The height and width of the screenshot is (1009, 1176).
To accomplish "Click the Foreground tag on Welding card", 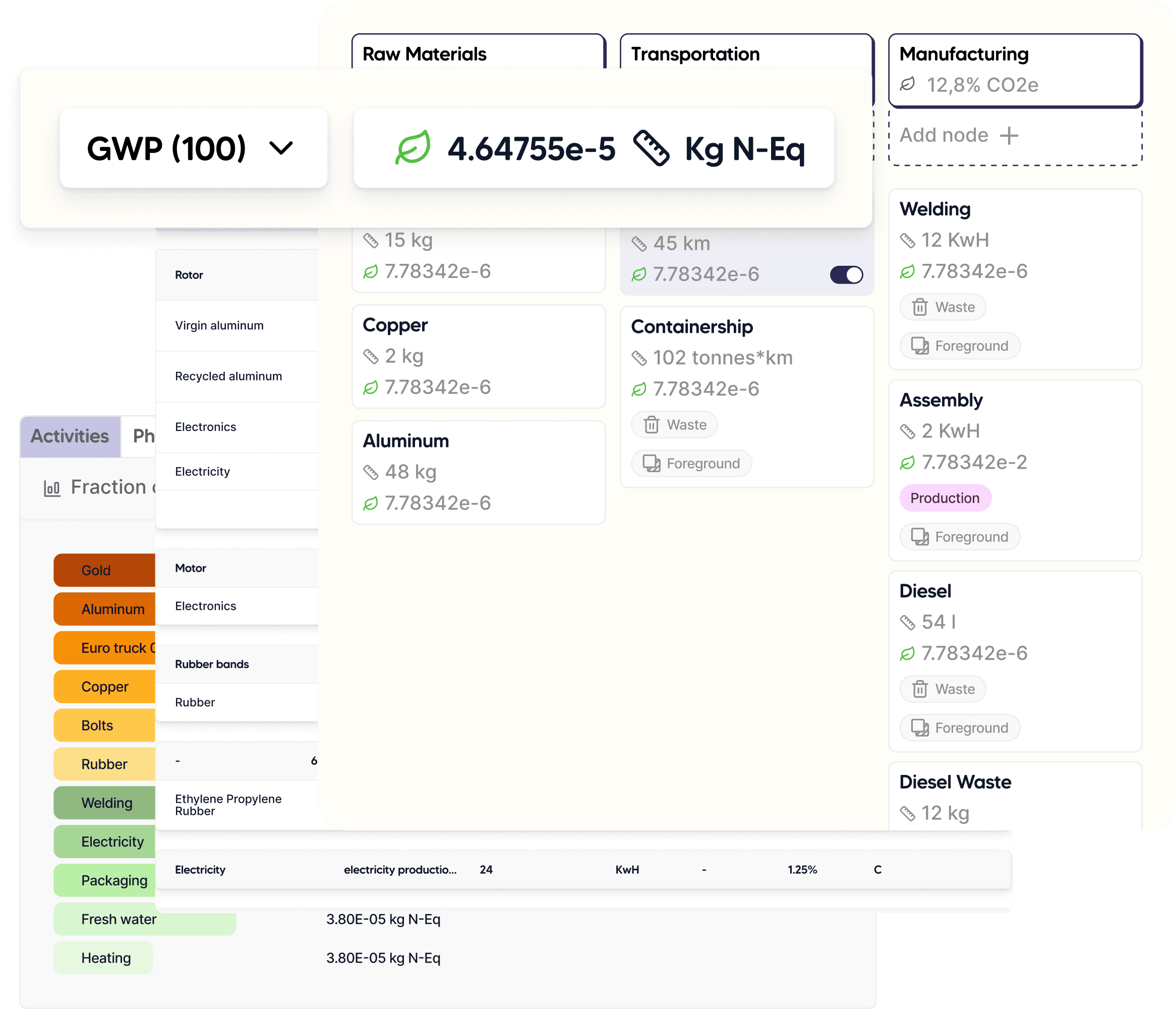I will tap(960, 346).
